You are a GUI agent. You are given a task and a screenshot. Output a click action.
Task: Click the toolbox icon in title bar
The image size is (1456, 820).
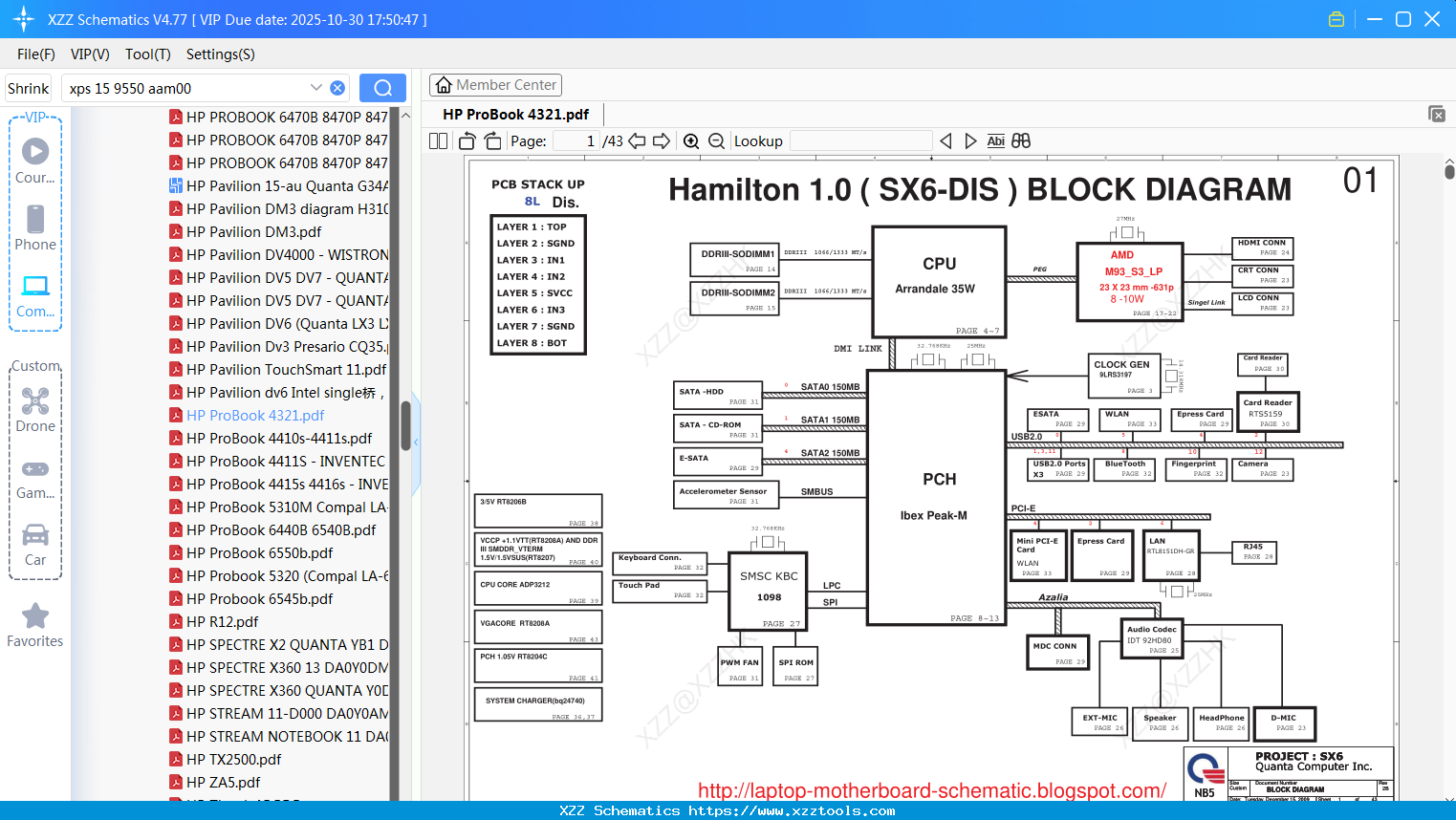click(1336, 19)
